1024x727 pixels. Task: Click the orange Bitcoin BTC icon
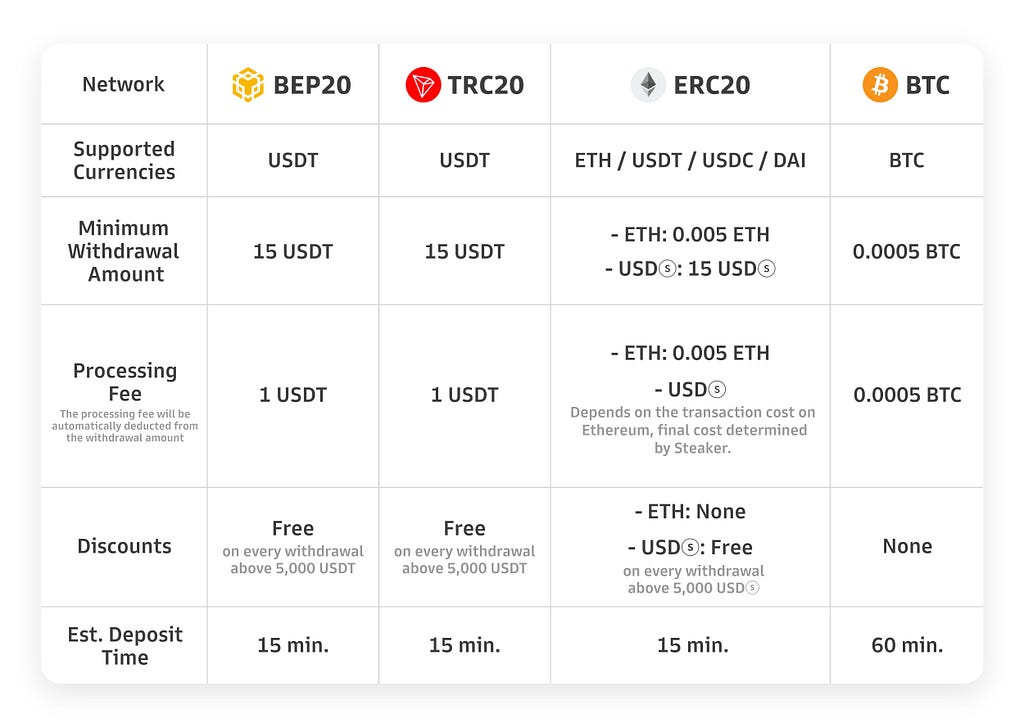[880, 85]
